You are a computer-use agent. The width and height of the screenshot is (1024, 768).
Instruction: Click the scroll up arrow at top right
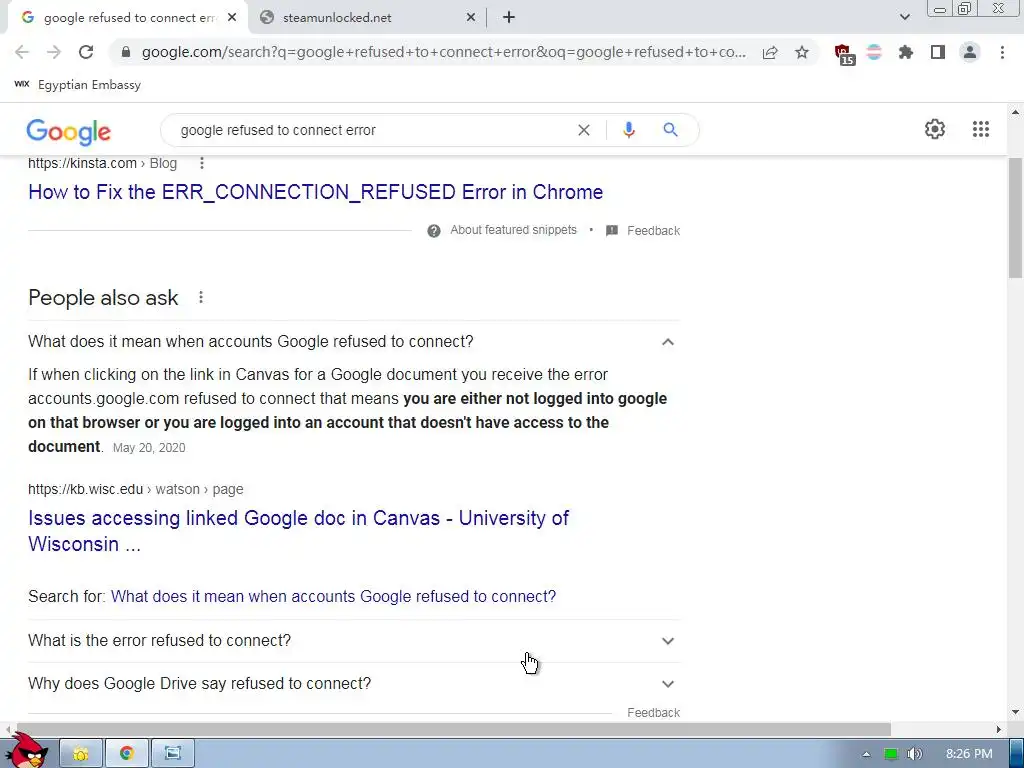[x=1015, y=112]
